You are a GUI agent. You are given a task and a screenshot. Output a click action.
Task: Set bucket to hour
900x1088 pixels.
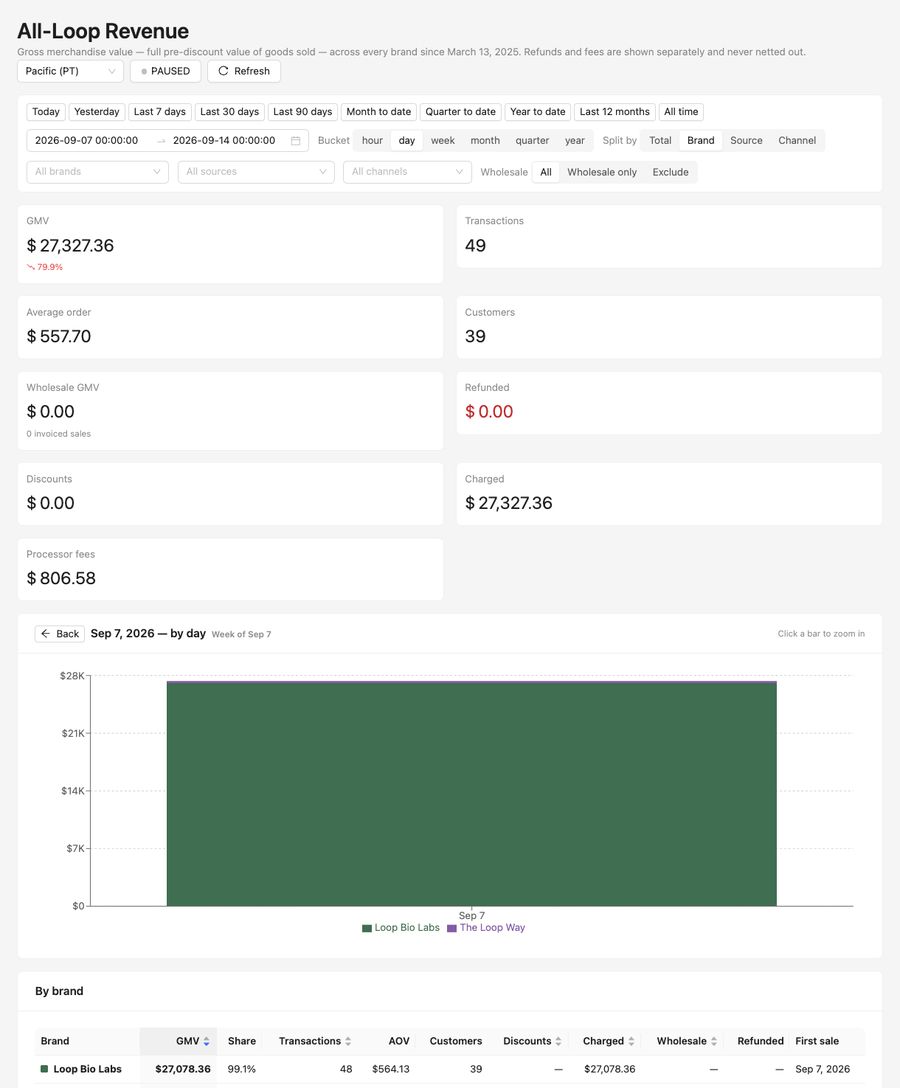pos(372,140)
